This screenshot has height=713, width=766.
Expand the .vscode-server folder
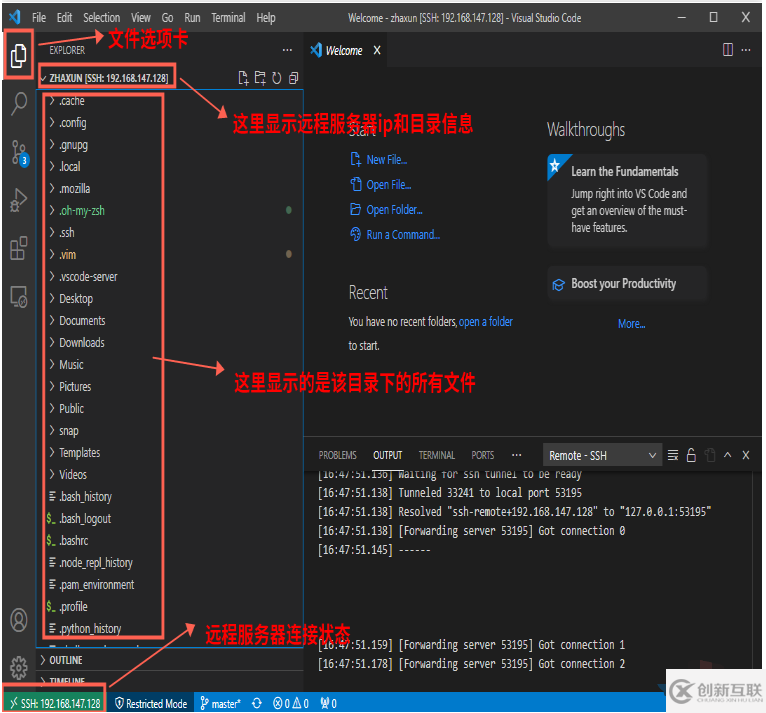88,277
